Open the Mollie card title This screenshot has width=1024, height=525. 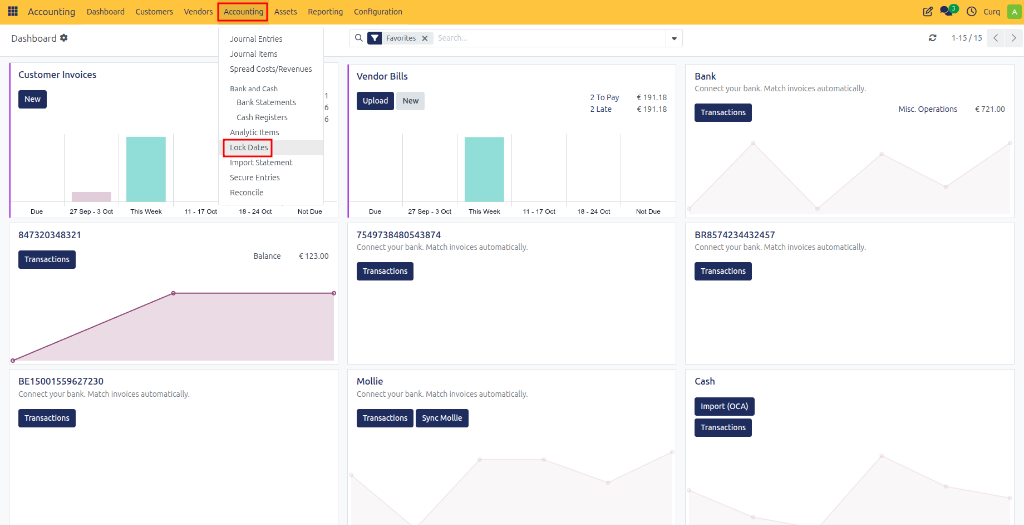pos(370,381)
